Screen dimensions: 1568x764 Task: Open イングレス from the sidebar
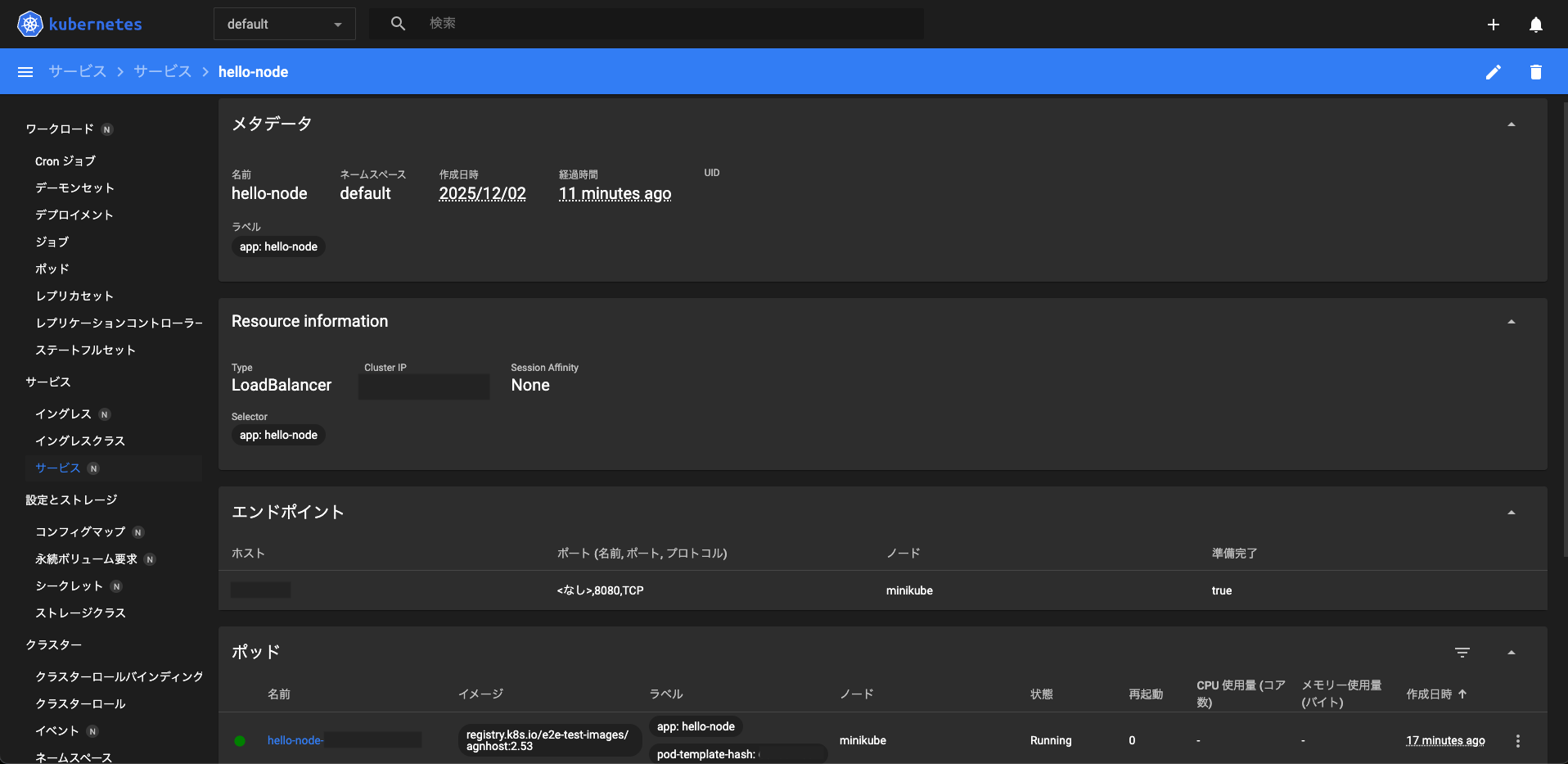63,414
